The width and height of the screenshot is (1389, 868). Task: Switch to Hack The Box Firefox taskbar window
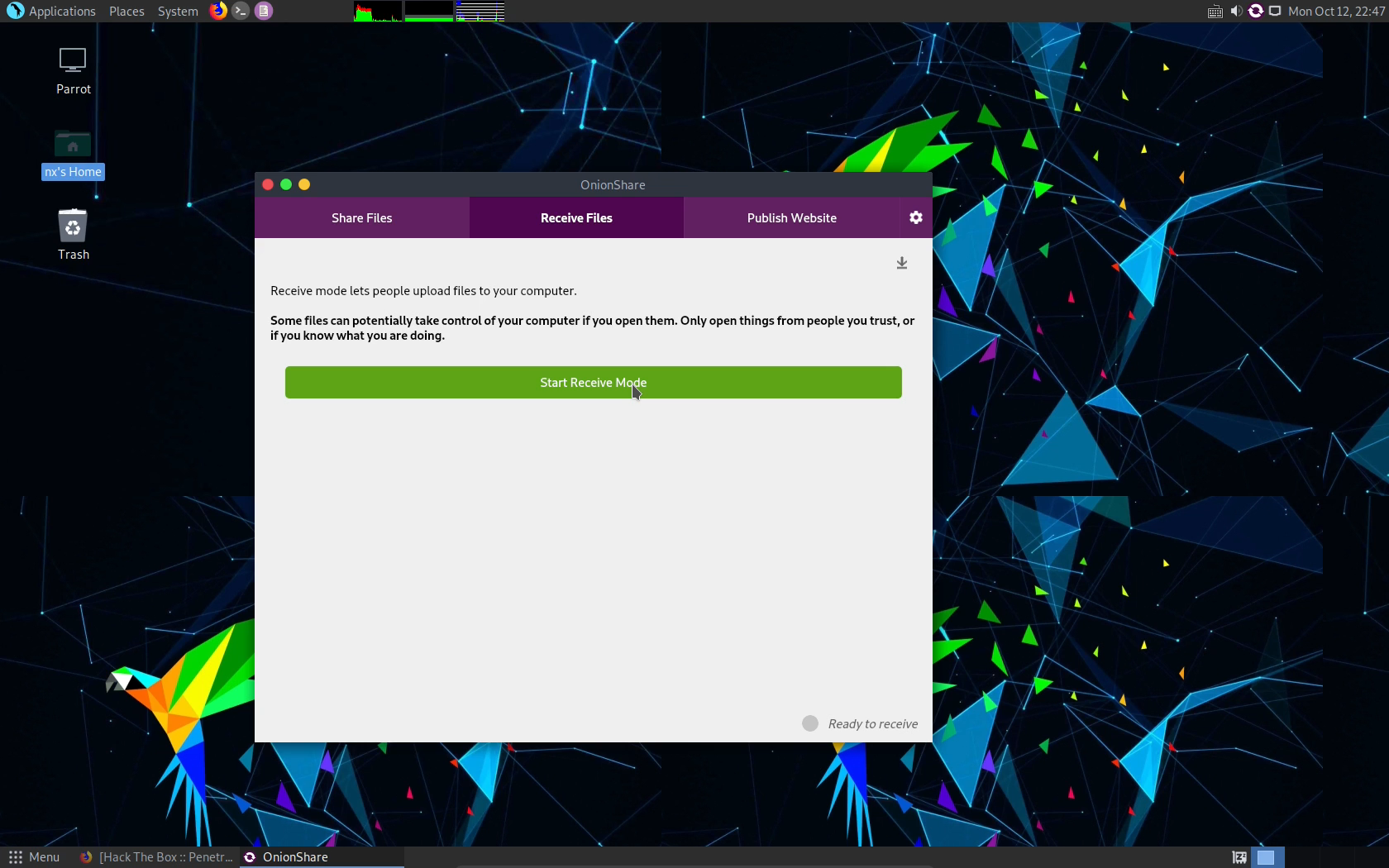click(x=155, y=857)
